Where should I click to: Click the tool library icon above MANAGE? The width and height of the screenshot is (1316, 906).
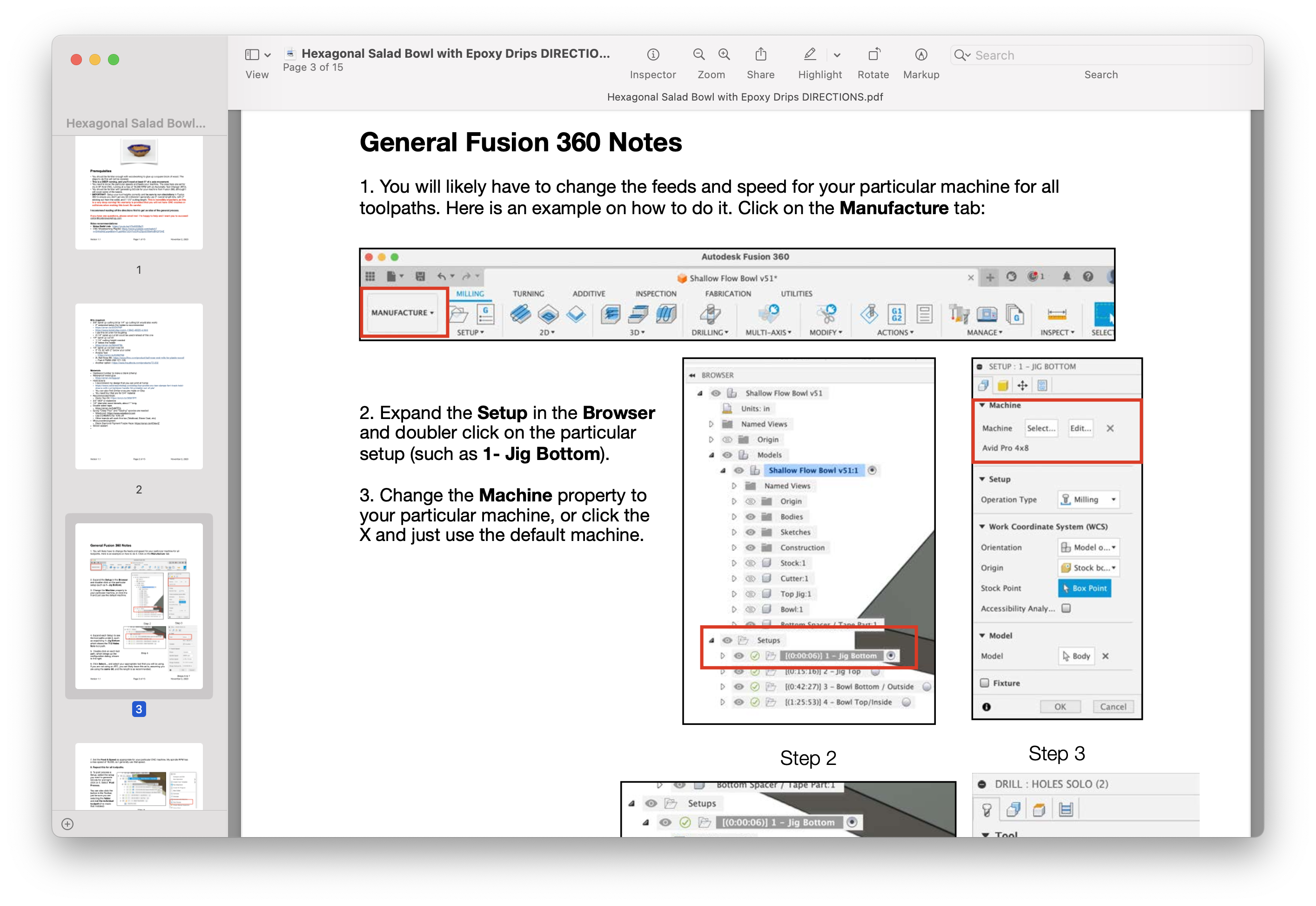pyautogui.click(x=959, y=313)
